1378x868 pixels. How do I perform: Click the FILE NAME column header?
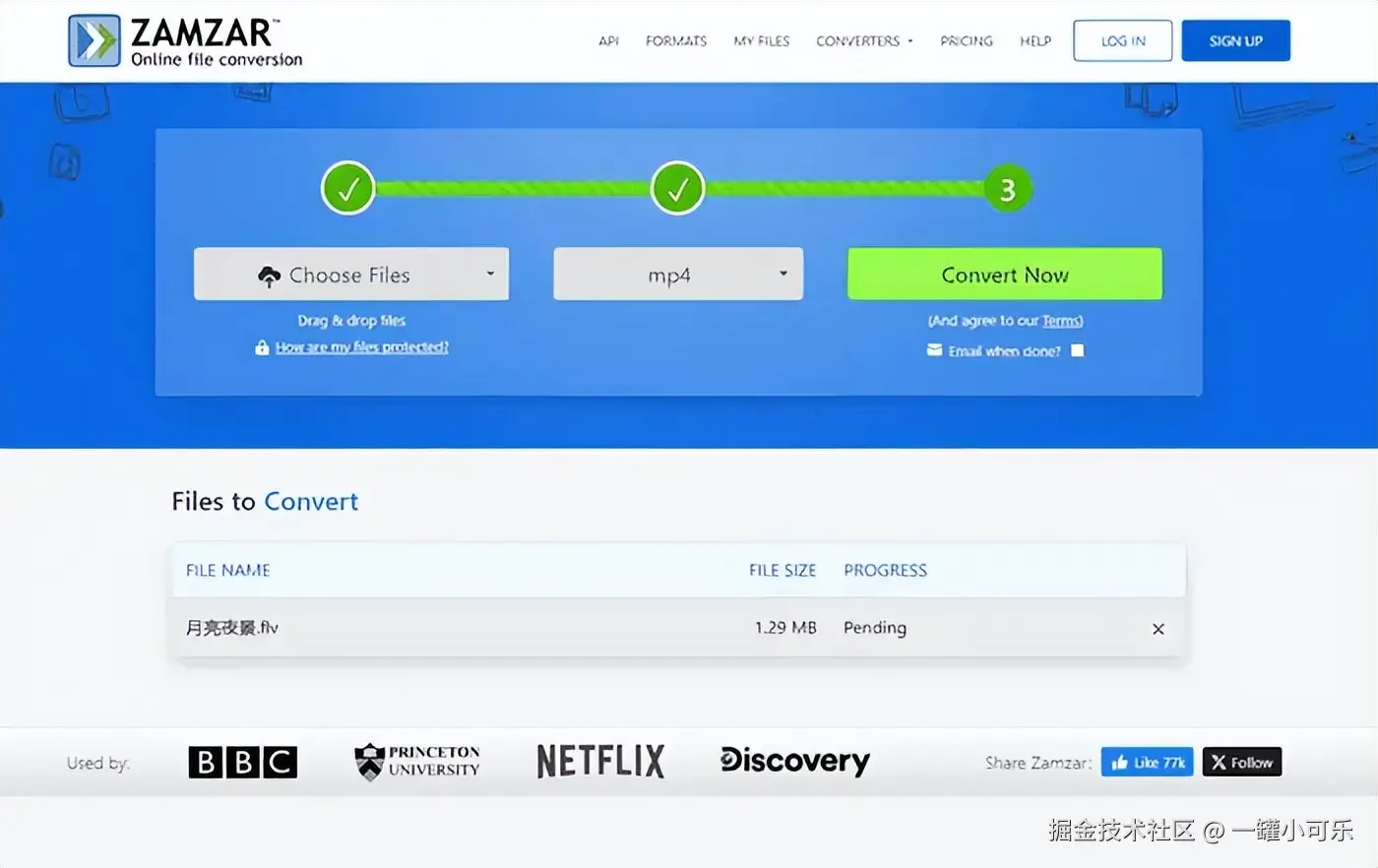pos(227,570)
